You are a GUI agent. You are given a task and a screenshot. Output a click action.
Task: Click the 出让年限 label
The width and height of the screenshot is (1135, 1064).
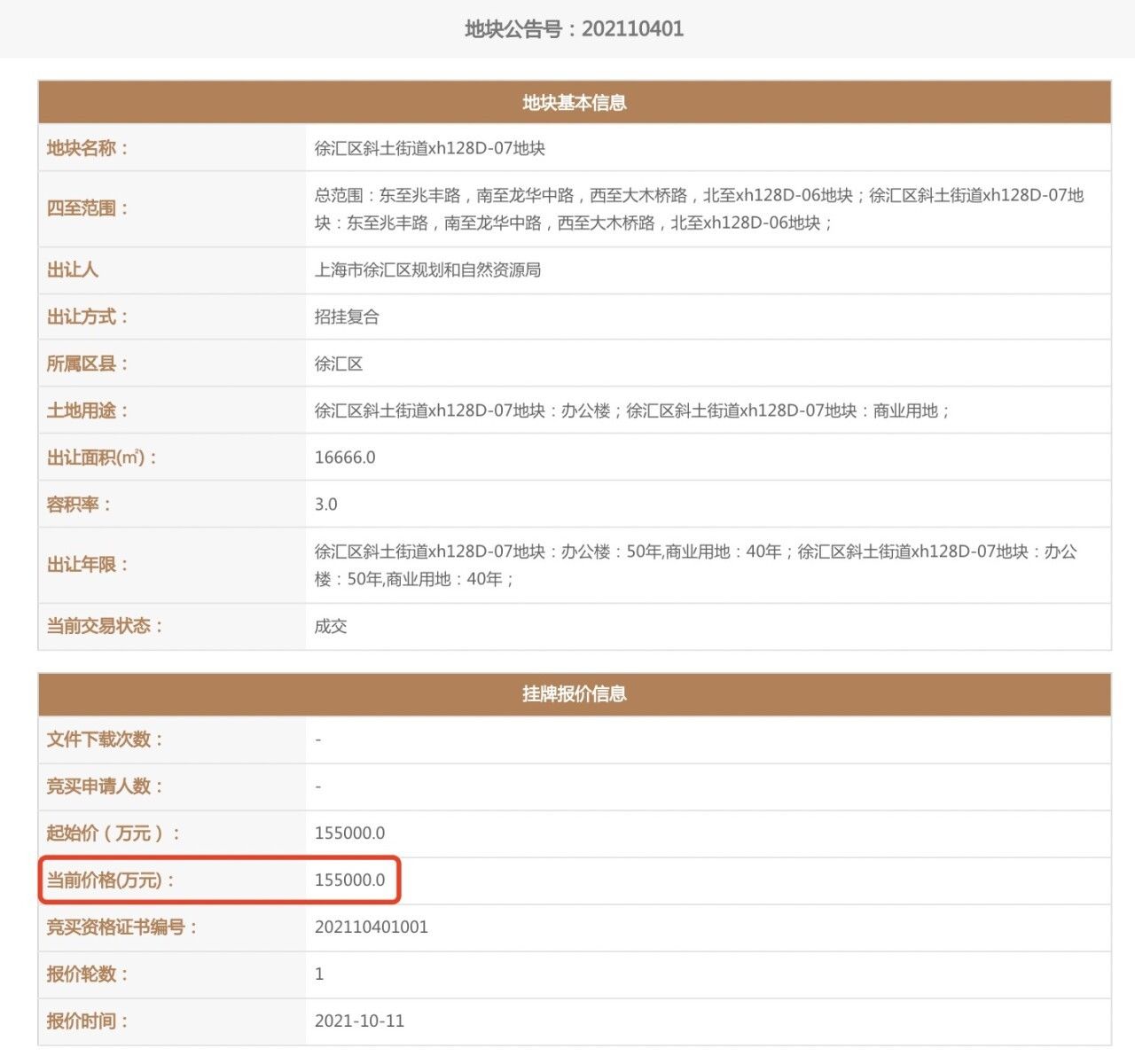(x=88, y=565)
